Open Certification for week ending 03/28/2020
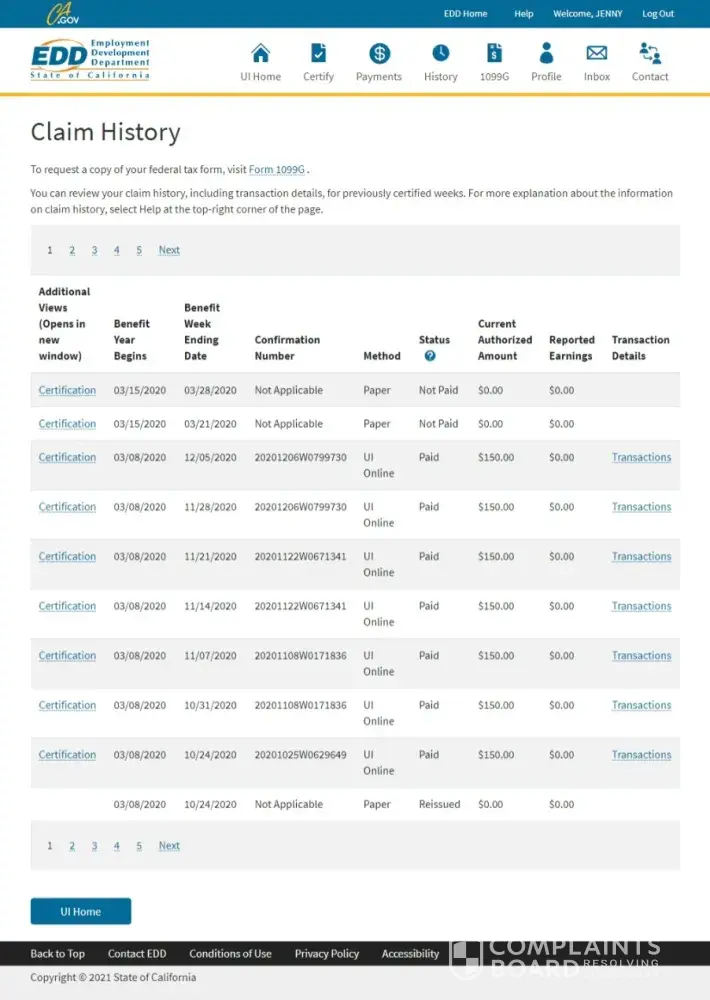710x1000 pixels. [67, 390]
